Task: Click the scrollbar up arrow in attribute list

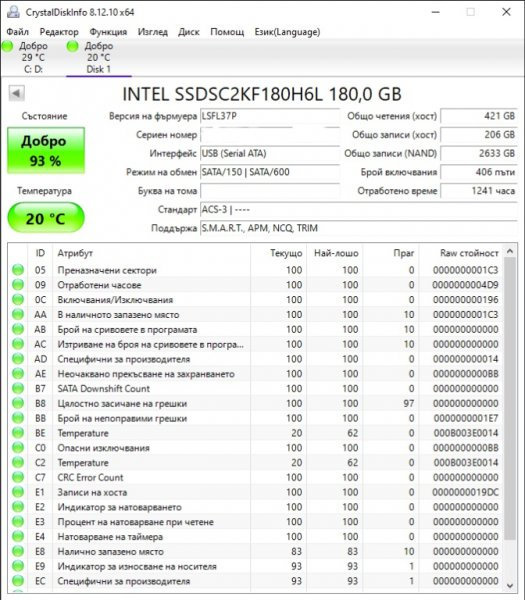Action: (510, 251)
